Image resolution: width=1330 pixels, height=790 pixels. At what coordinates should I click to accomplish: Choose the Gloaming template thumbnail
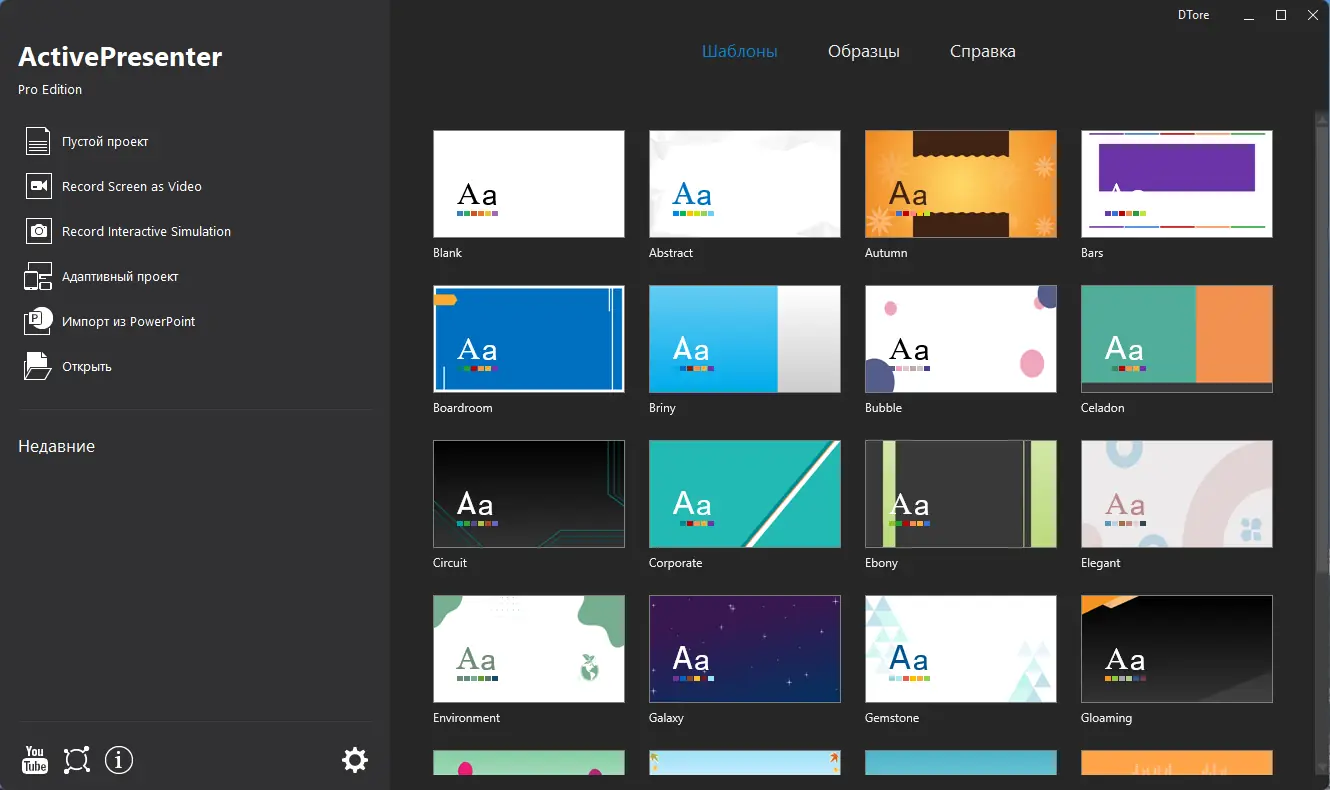click(1177, 649)
